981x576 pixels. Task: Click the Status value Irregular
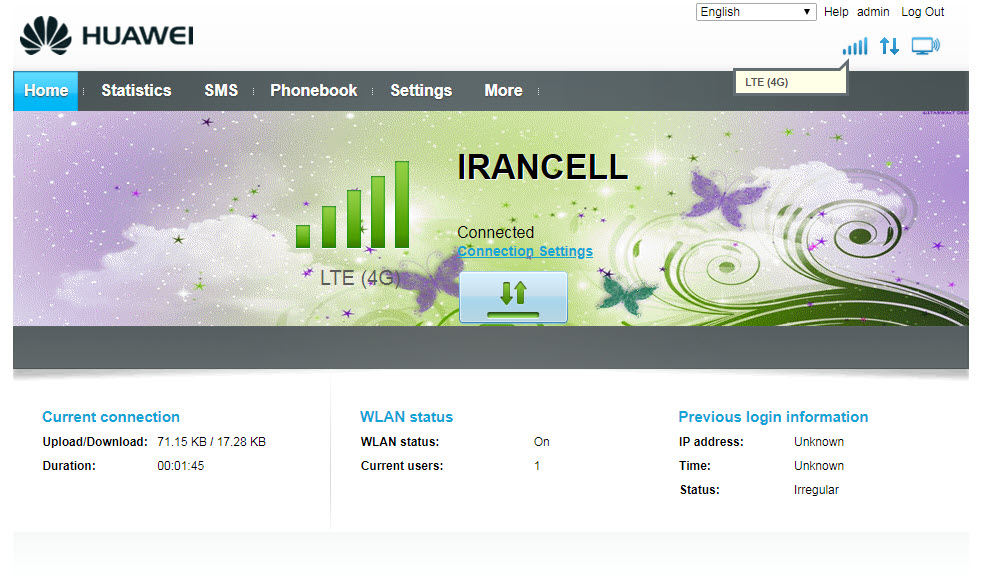click(816, 490)
